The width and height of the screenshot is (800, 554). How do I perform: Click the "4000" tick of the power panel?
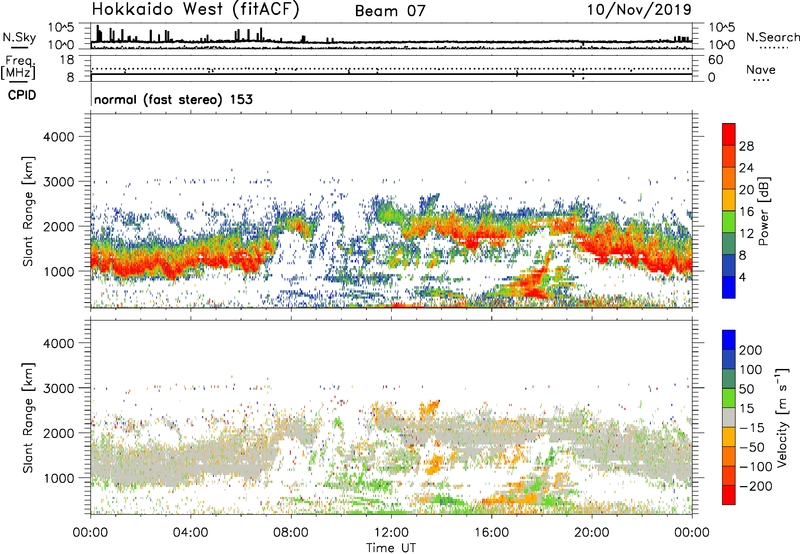pos(58,137)
